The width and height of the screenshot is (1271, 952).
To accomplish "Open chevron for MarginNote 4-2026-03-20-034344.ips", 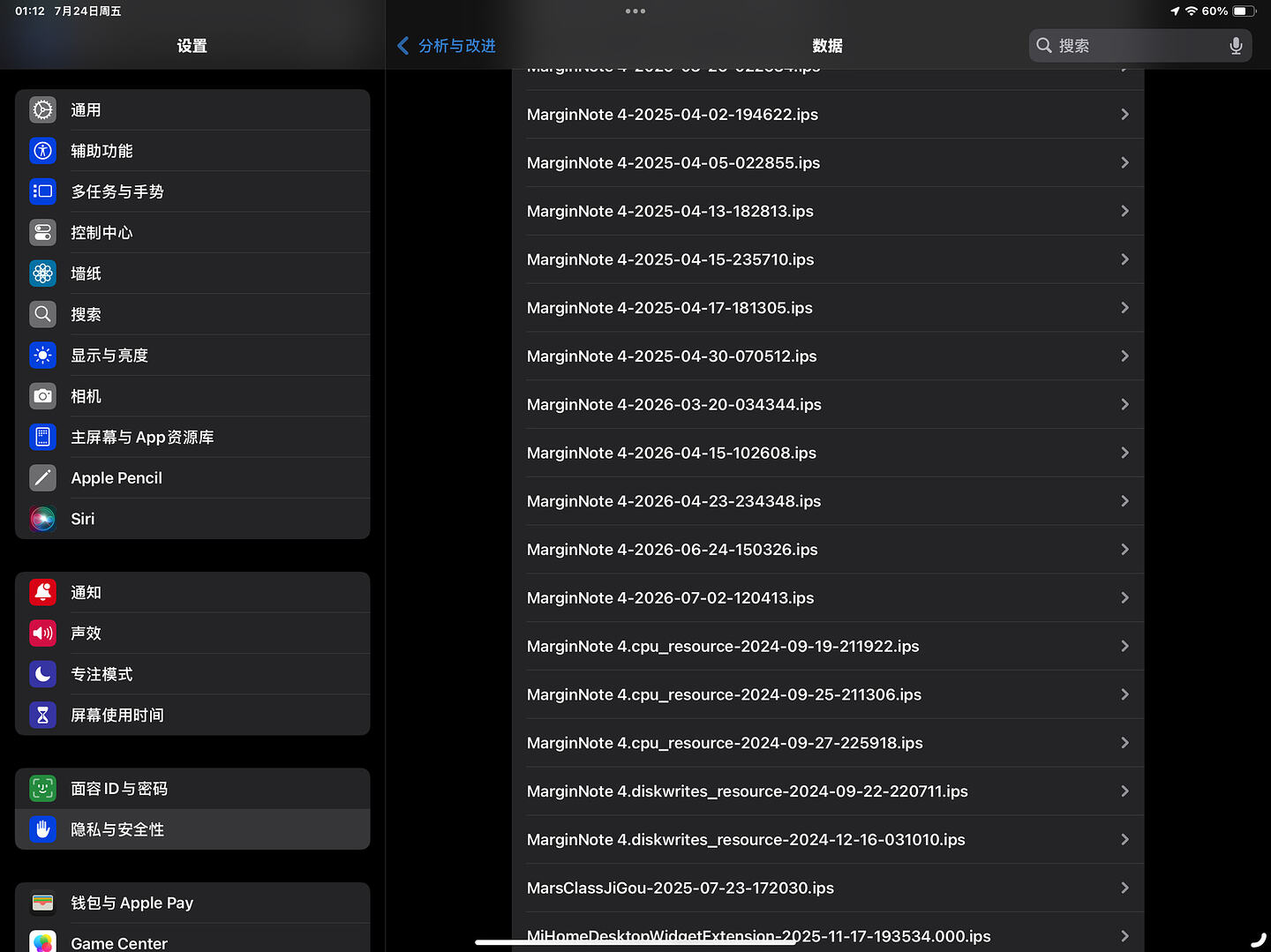I will (x=1124, y=405).
